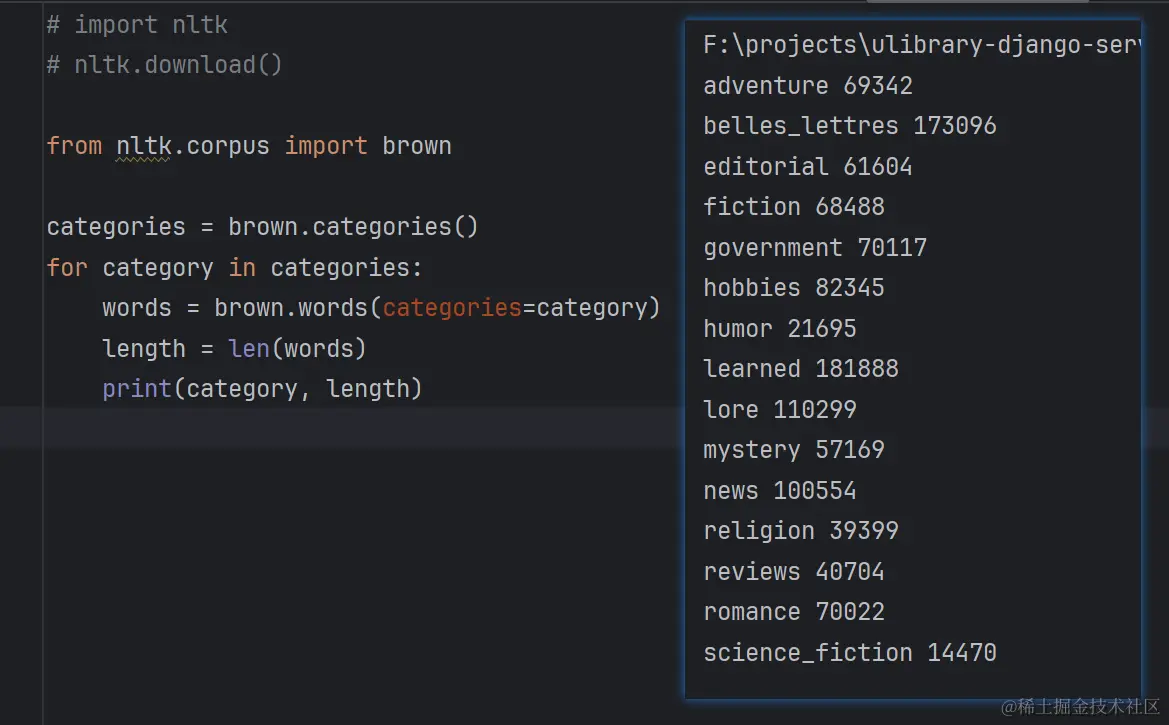
Task: Click the "print" function call
Action: [137, 389]
